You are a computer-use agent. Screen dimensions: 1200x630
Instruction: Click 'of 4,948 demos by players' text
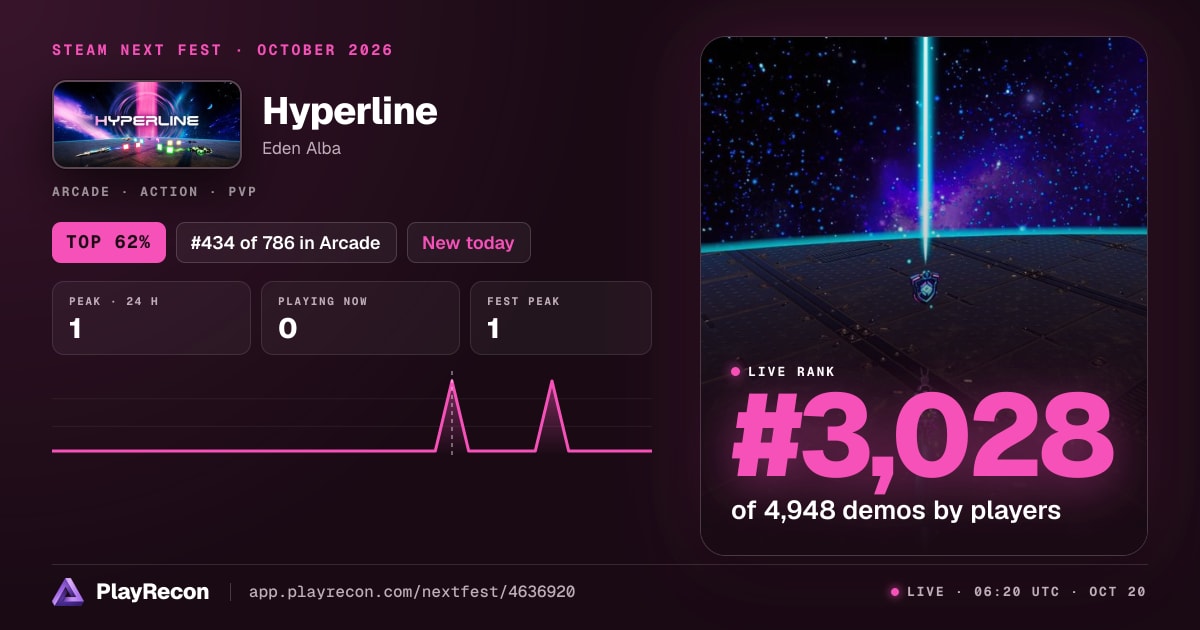point(896,510)
